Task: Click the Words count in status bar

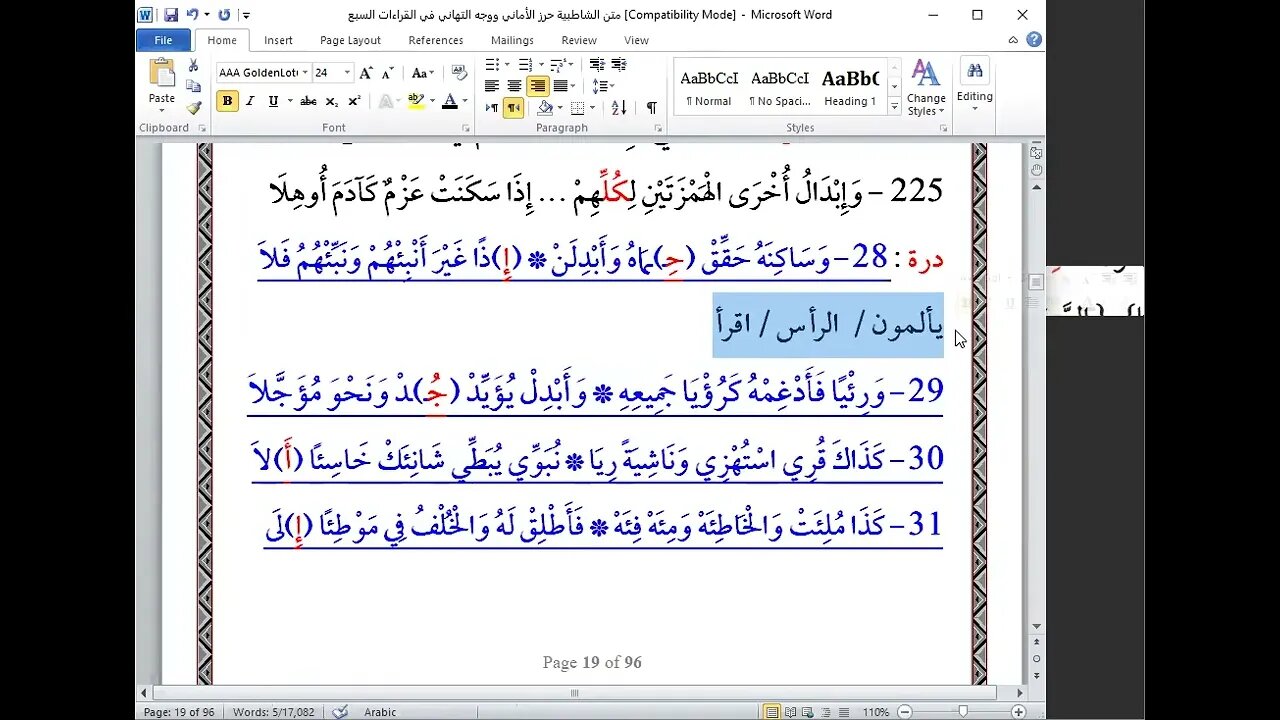Action: [273, 712]
